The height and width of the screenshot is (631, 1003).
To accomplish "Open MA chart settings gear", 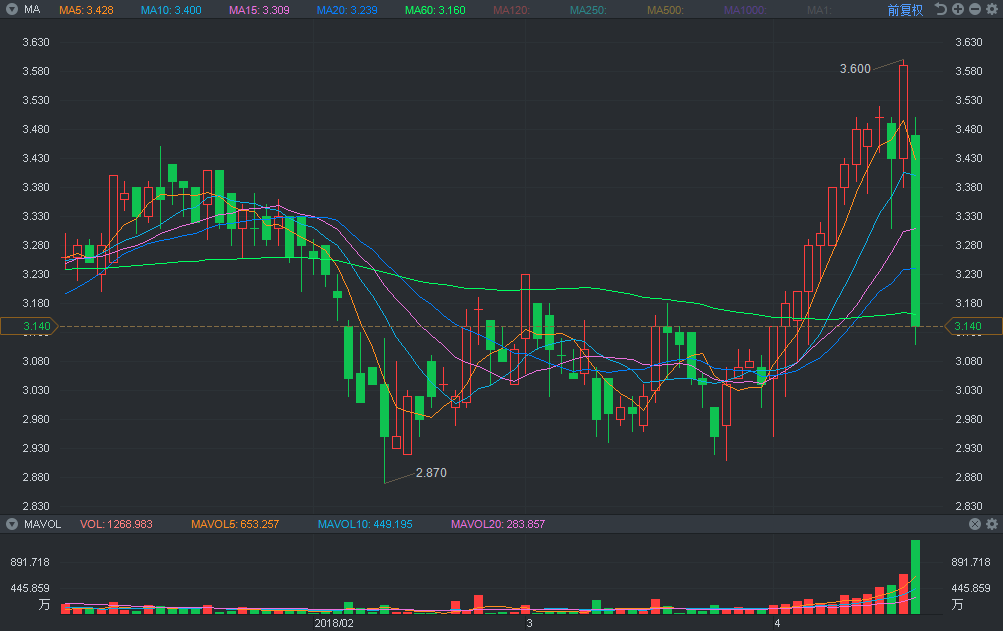I will [992, 9].
